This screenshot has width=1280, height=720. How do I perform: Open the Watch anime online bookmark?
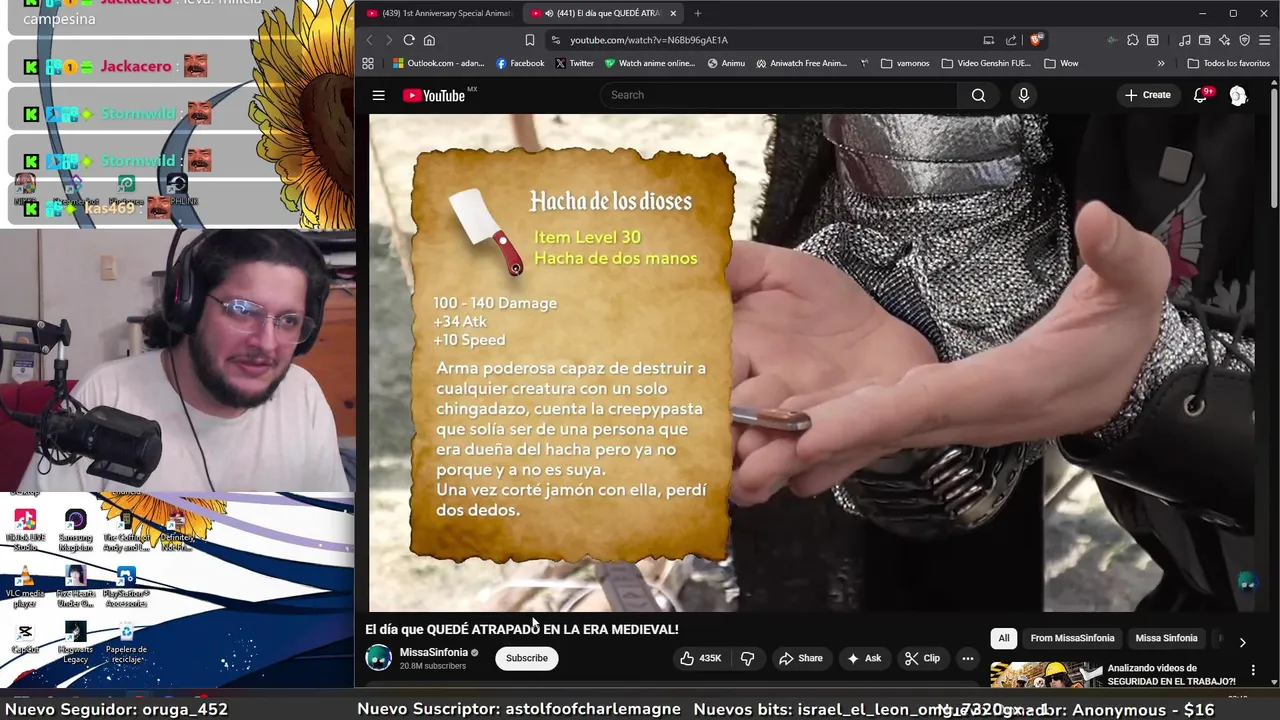[649, 63]
